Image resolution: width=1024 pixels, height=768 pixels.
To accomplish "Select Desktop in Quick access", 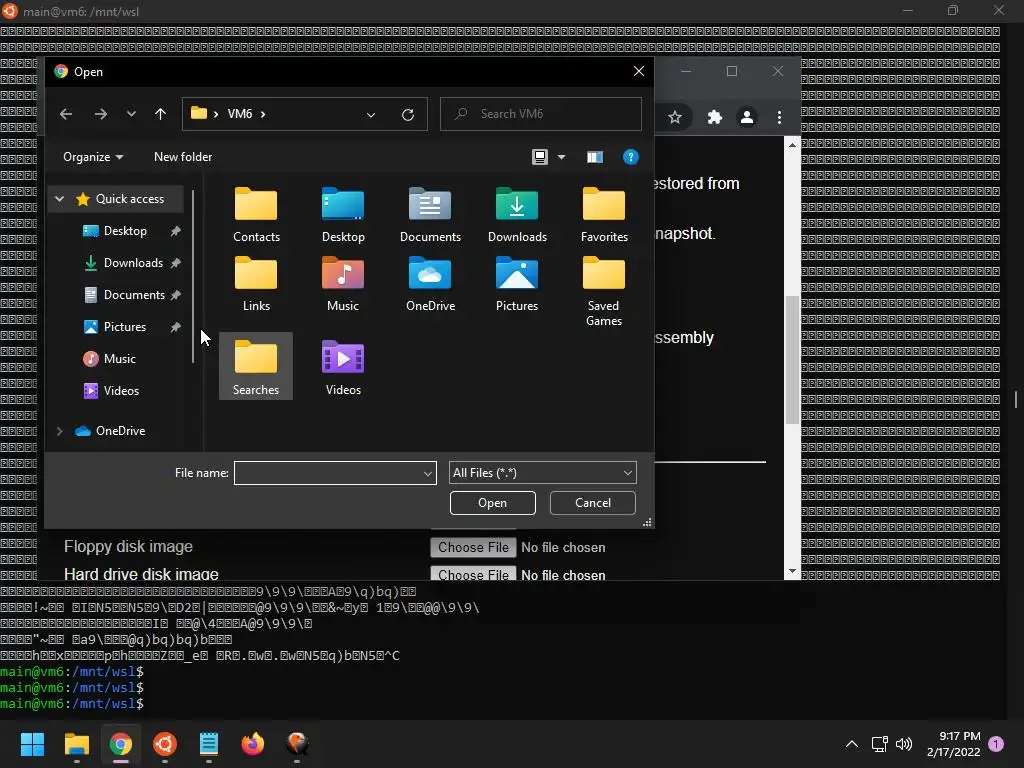I will [x=125, y=231].
